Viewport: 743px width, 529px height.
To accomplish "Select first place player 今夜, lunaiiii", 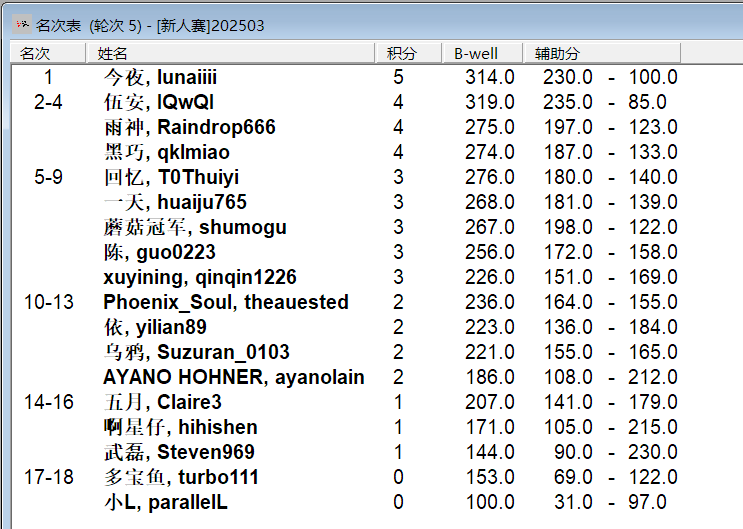I will pyautogui.click(x=160, y=78).
